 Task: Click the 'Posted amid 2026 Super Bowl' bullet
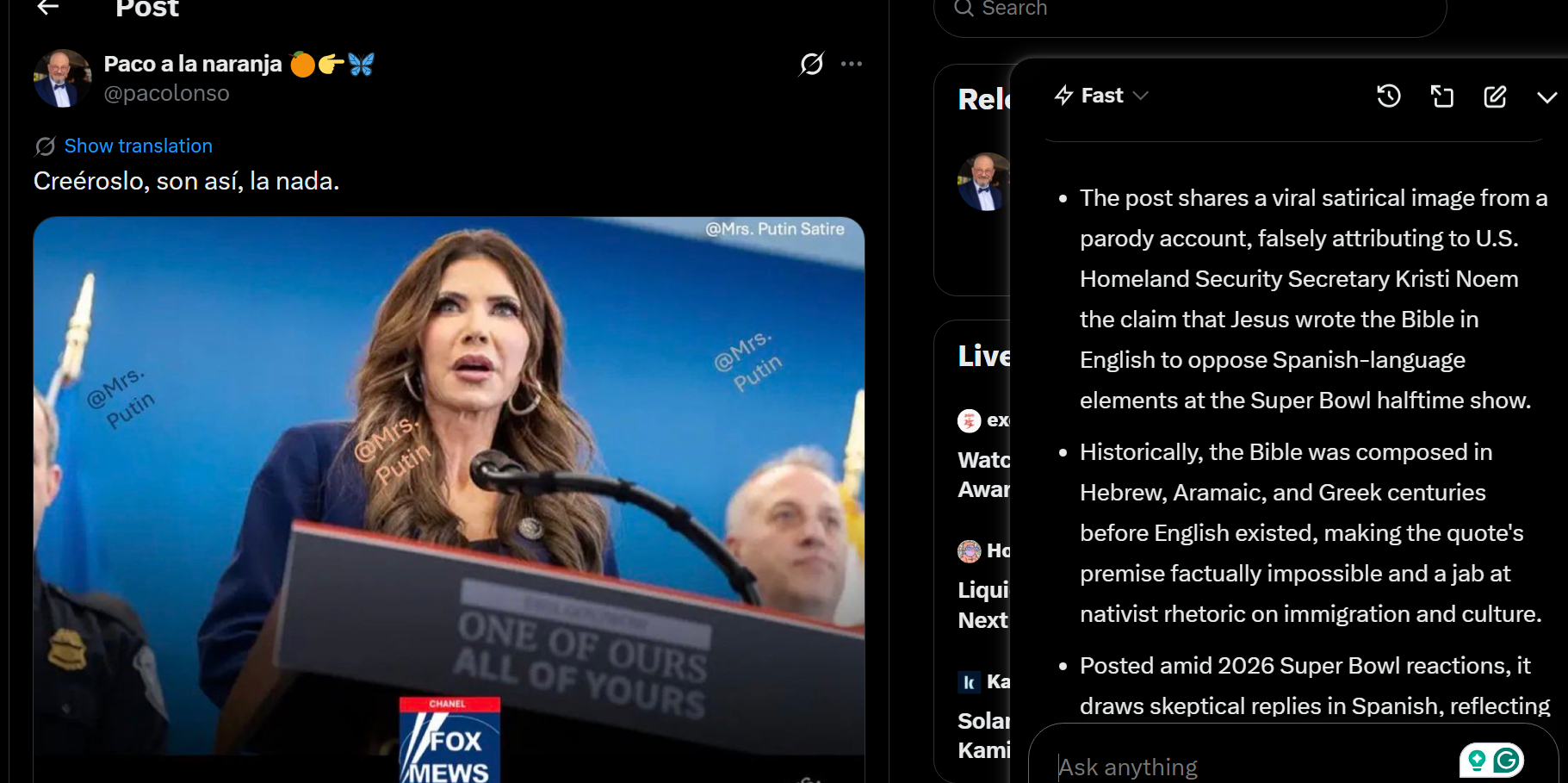point(1315,686)
